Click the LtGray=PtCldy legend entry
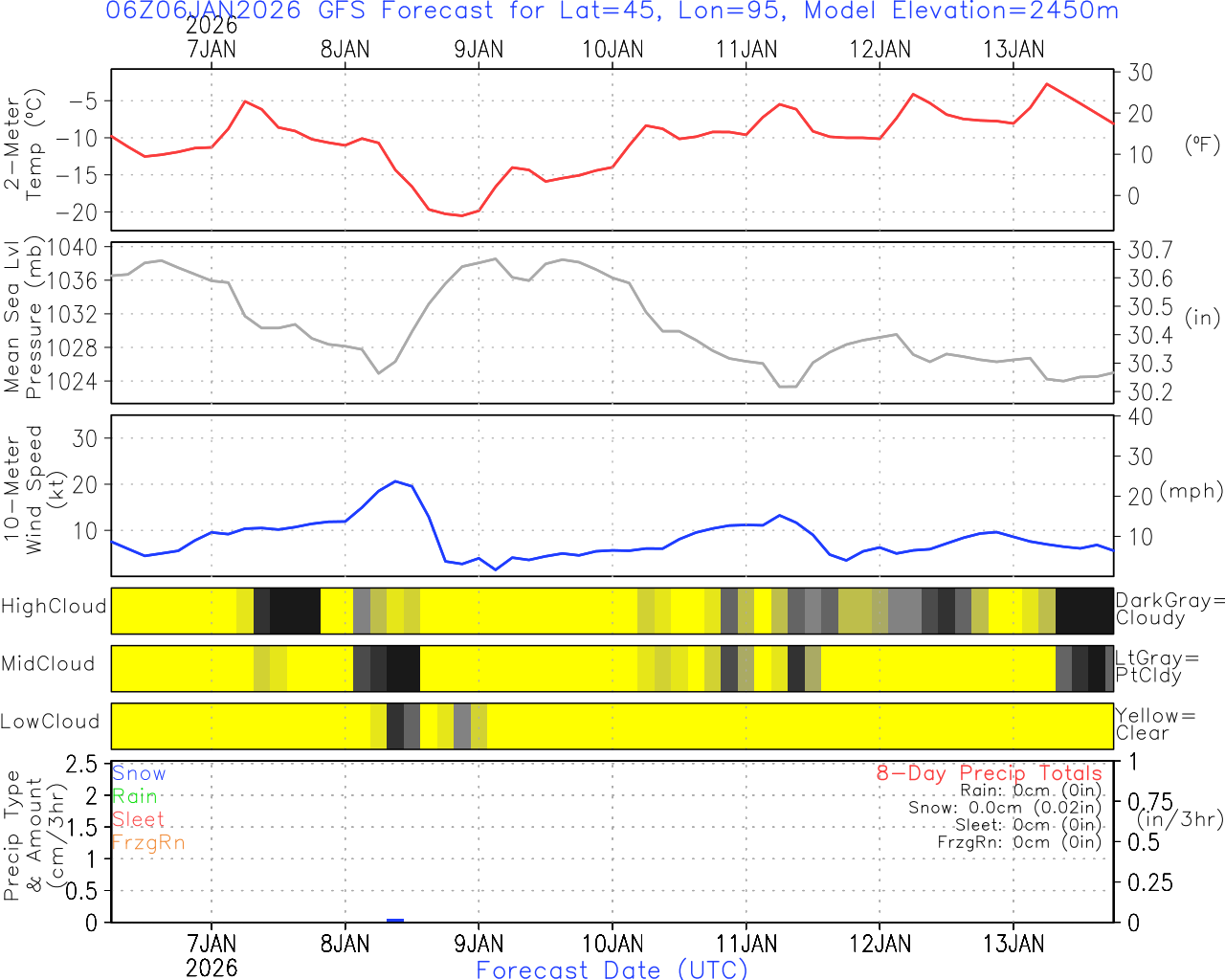1225x980 pixels. [x=1156, y=666]
